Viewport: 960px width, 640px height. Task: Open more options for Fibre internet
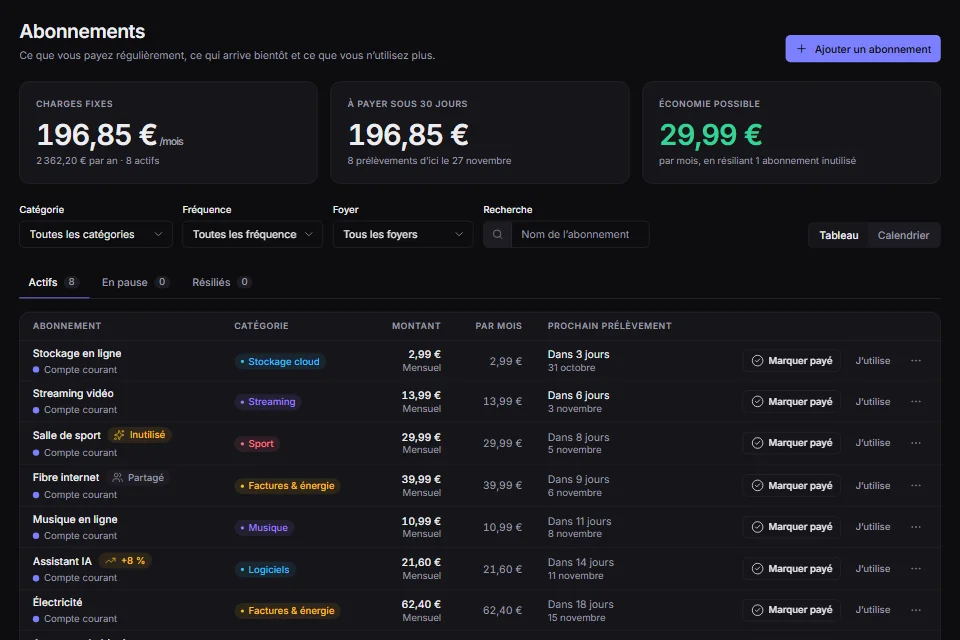(916, 486)
